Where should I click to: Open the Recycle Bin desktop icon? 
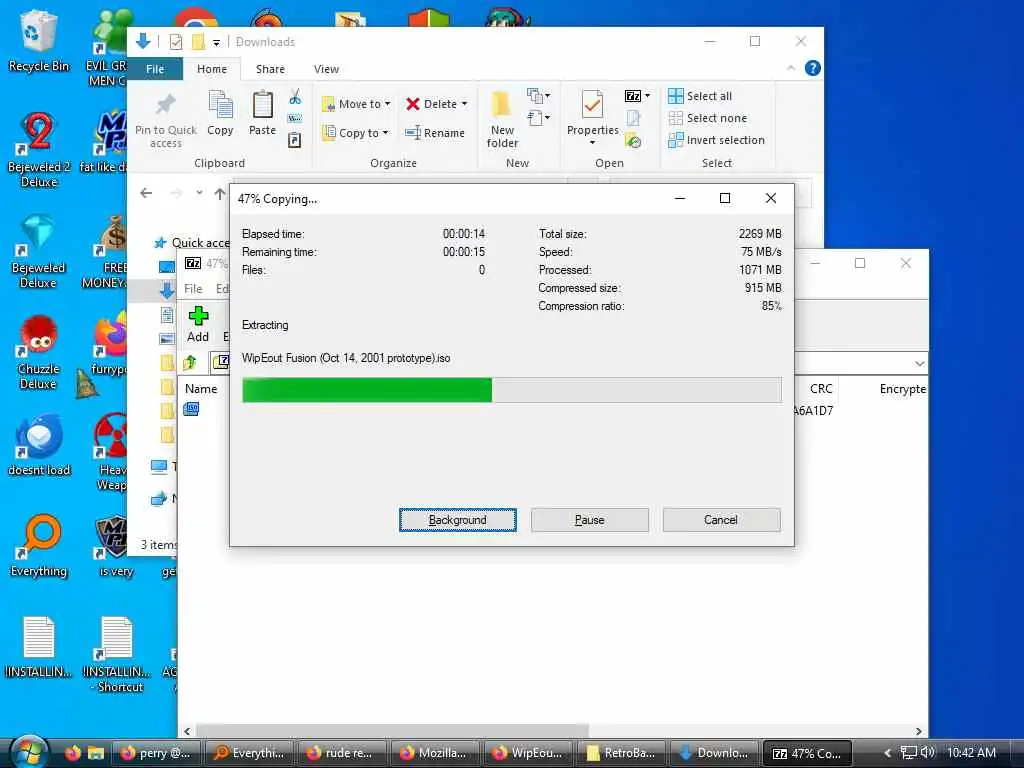pyautogui.click(x=39, y=40)
